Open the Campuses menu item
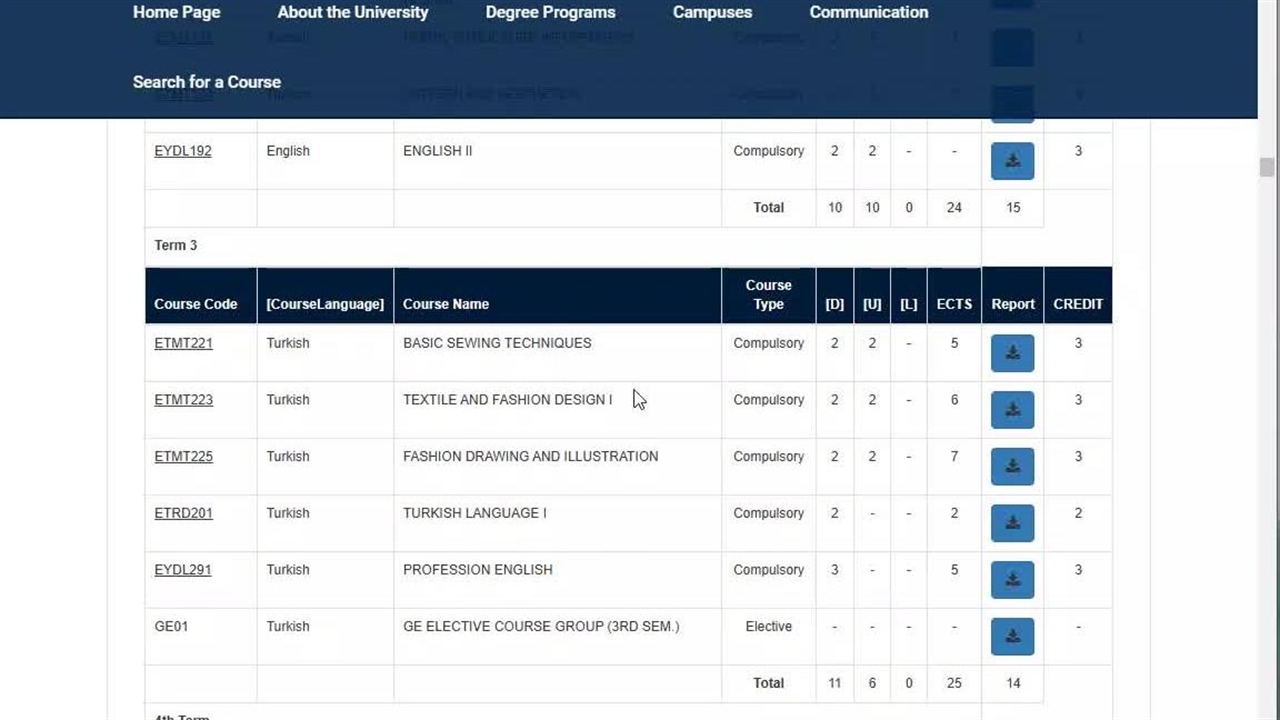Screen dimensions: 1280x720 point(712,12)
